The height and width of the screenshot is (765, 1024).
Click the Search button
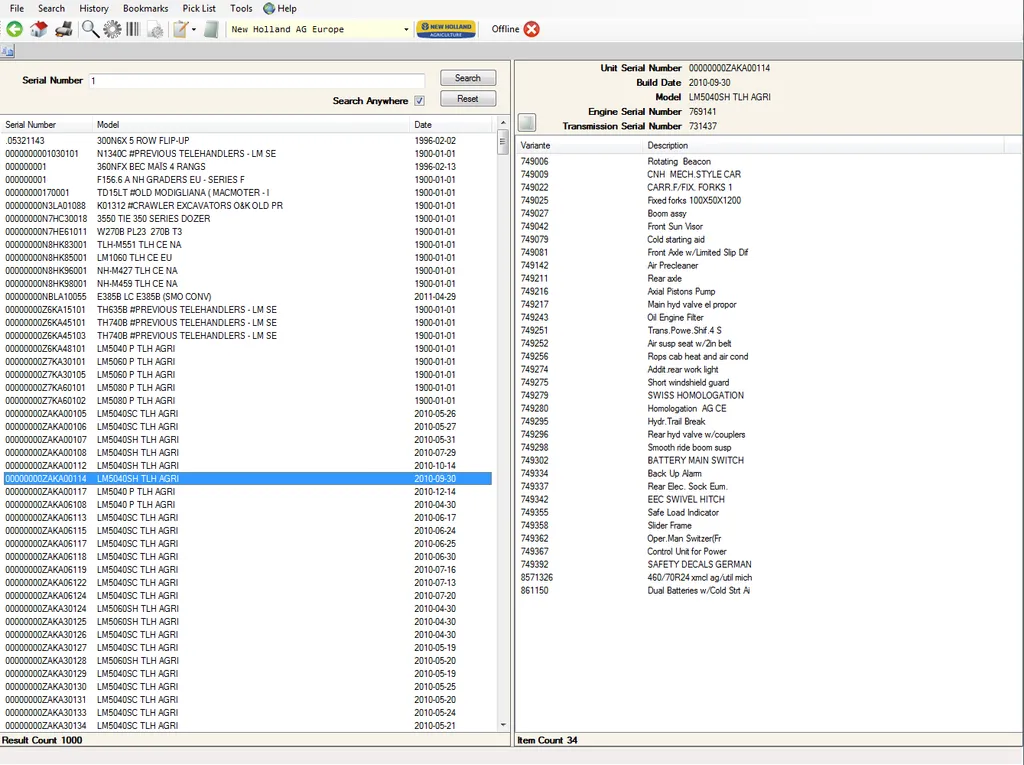click(468, 78)
